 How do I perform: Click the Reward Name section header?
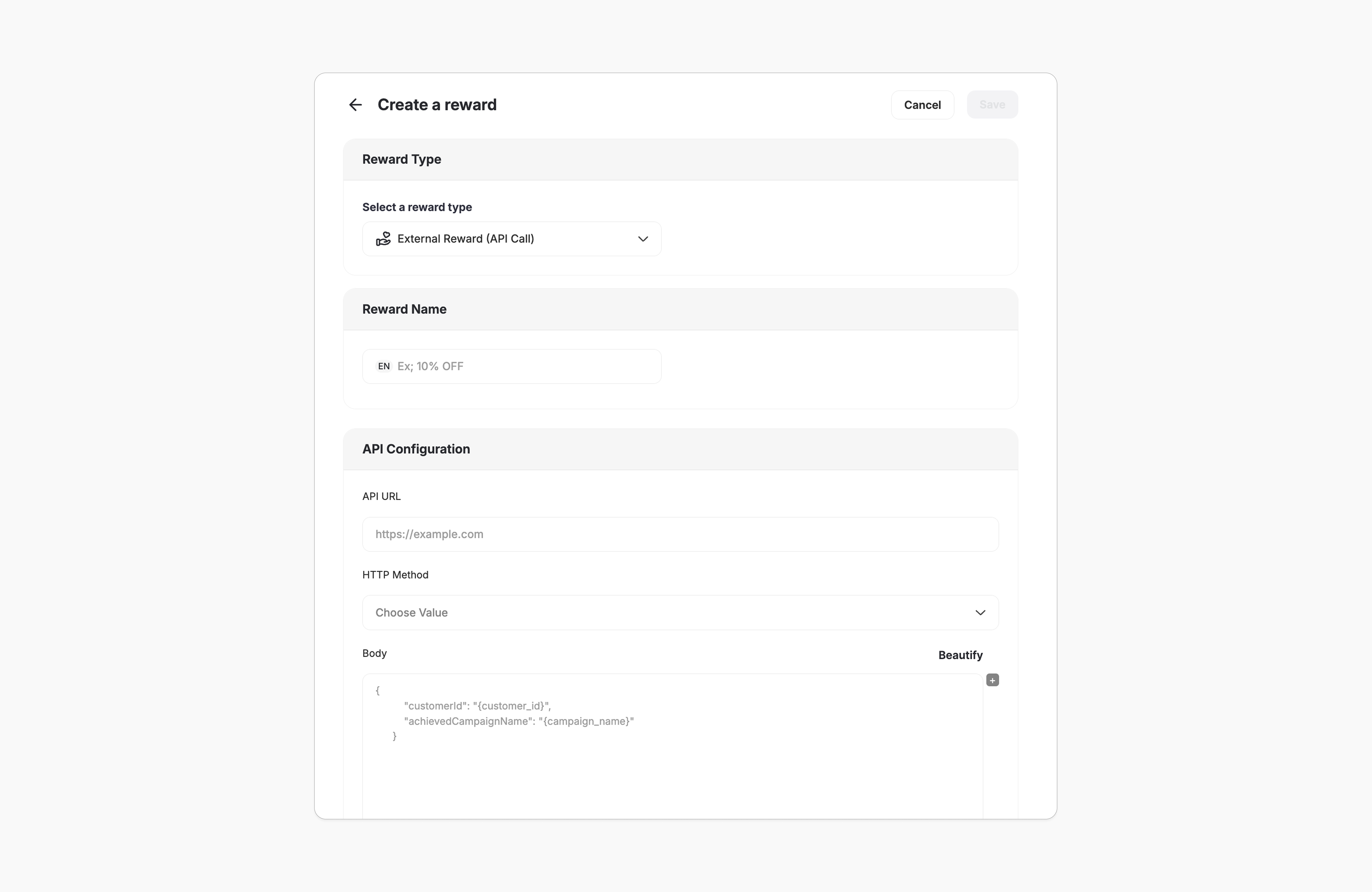tap(404, 309)
